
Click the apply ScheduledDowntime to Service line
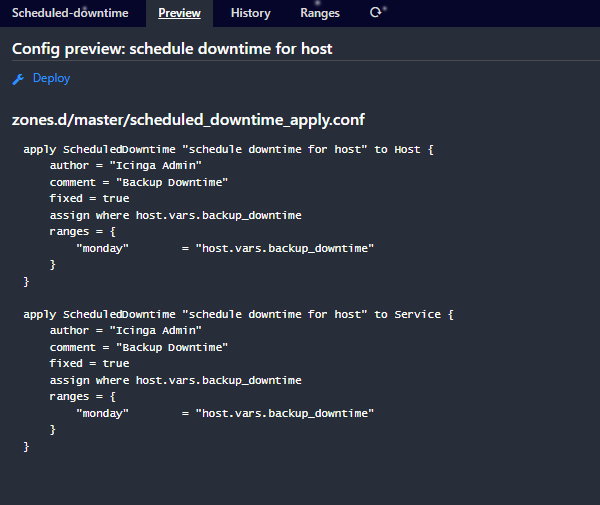[x=238, y=314]
